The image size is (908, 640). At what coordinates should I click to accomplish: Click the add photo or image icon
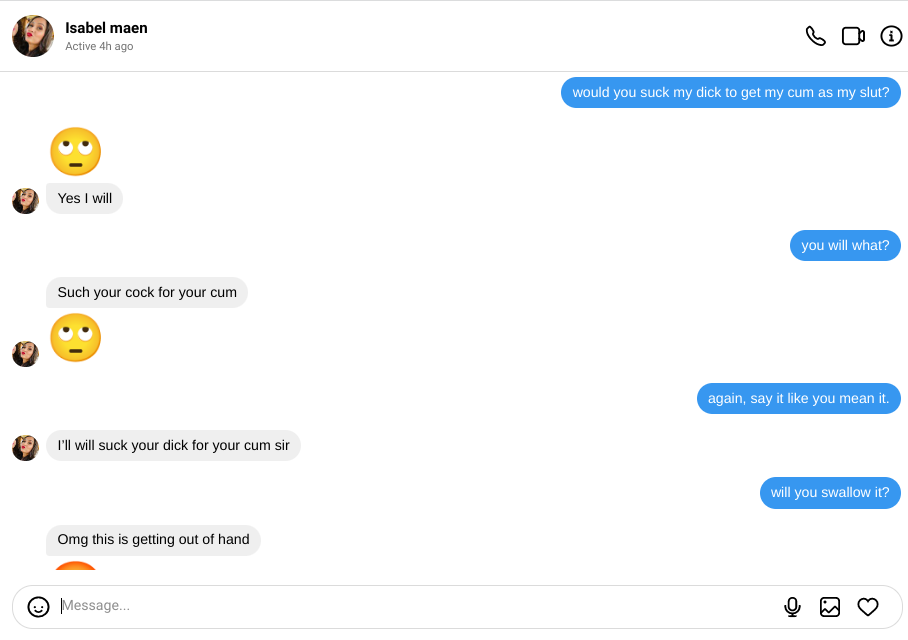(x=830, y=607)
